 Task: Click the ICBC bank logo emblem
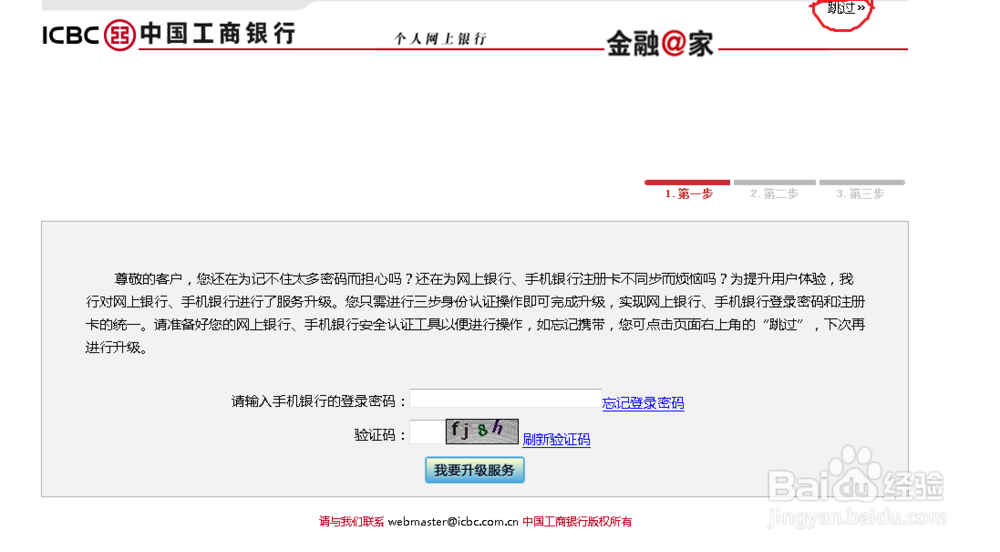[119, 34]
